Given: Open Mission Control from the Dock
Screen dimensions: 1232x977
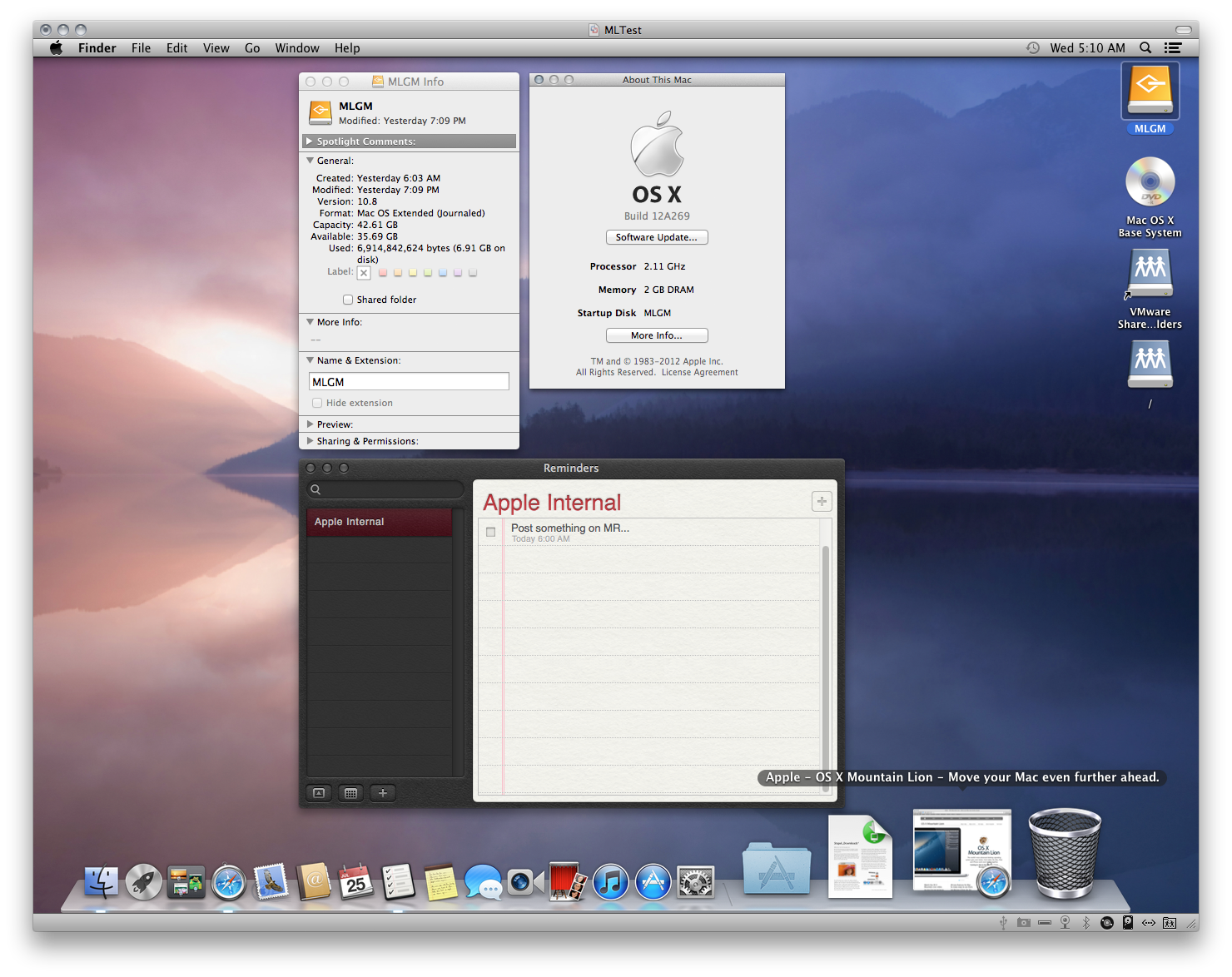Looking at the screenshot, I should point(186,882).
